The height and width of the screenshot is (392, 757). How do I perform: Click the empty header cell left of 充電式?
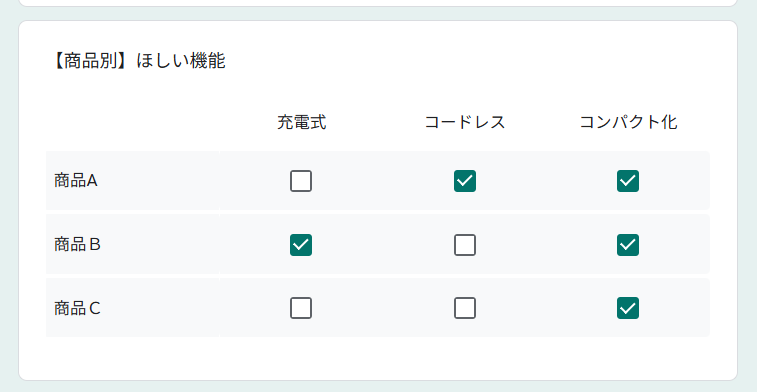click(x=133, y=122)
